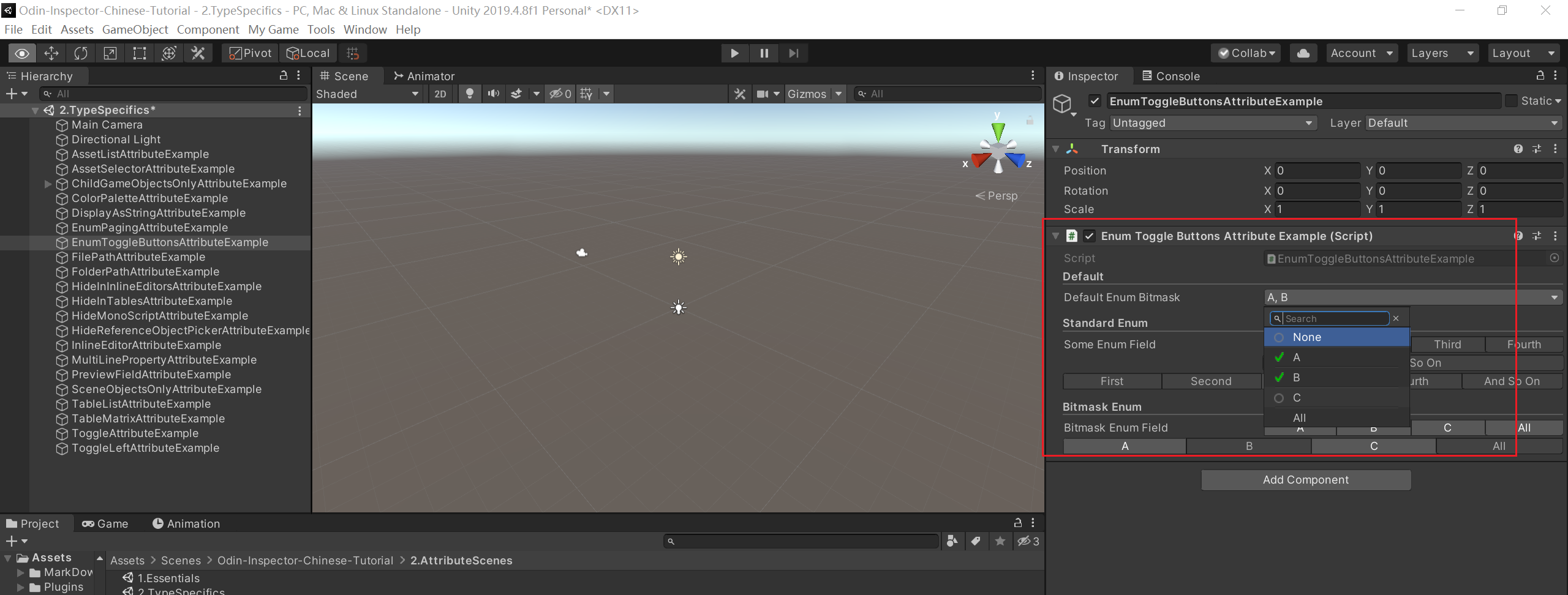Toggle 2D scene view mode
The image size is (1568, 595).
pyautogui.click(x=440, y=94)
